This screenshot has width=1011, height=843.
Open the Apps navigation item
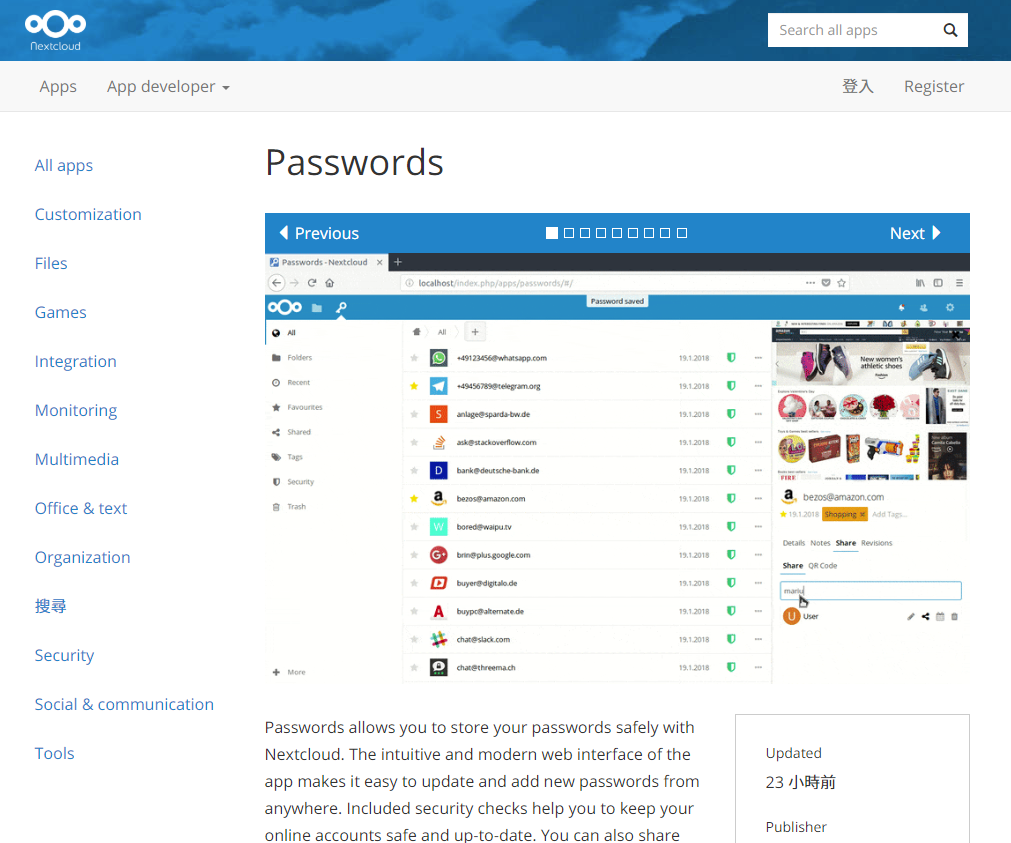coord(58,86)
